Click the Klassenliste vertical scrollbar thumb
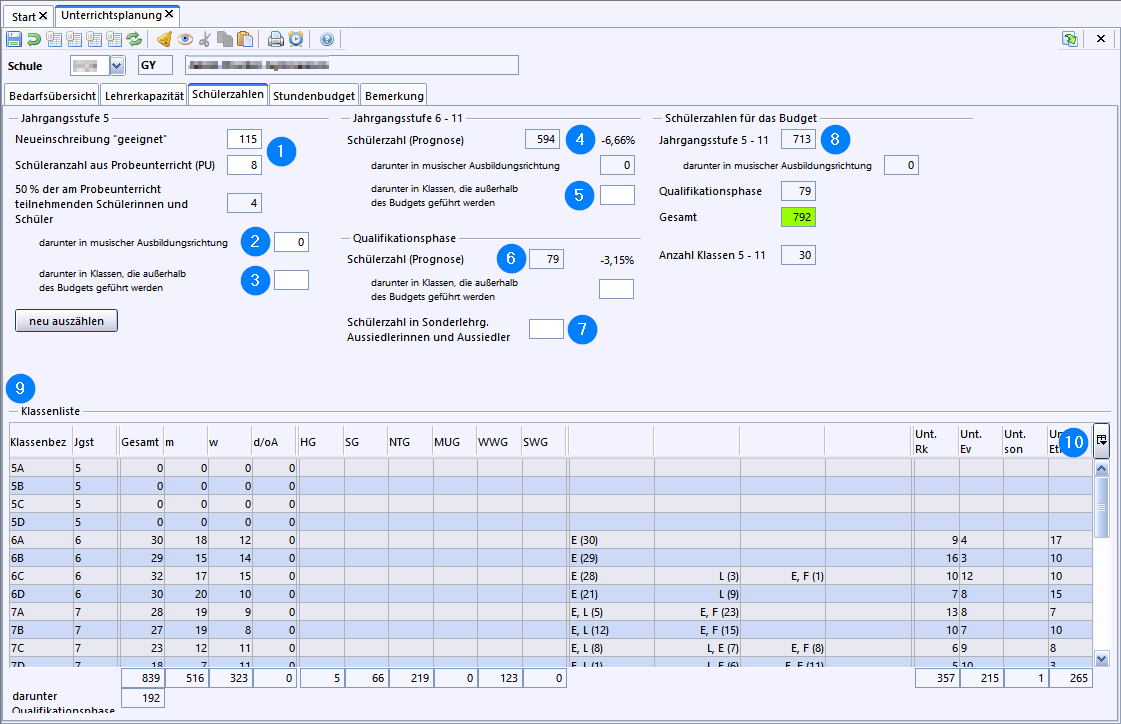The image size is (1121, 724). click(1102, 507)
